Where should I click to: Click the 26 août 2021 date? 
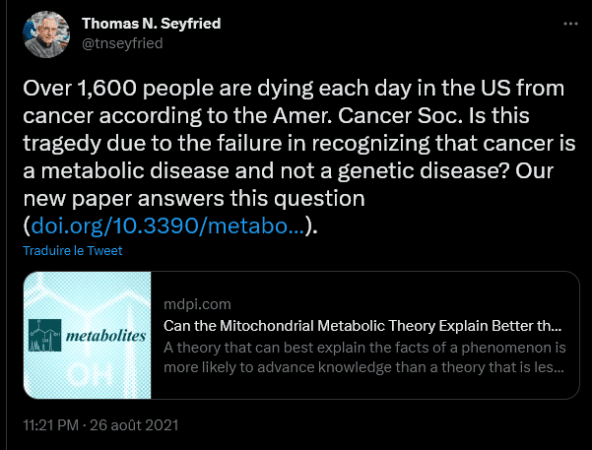134,425
